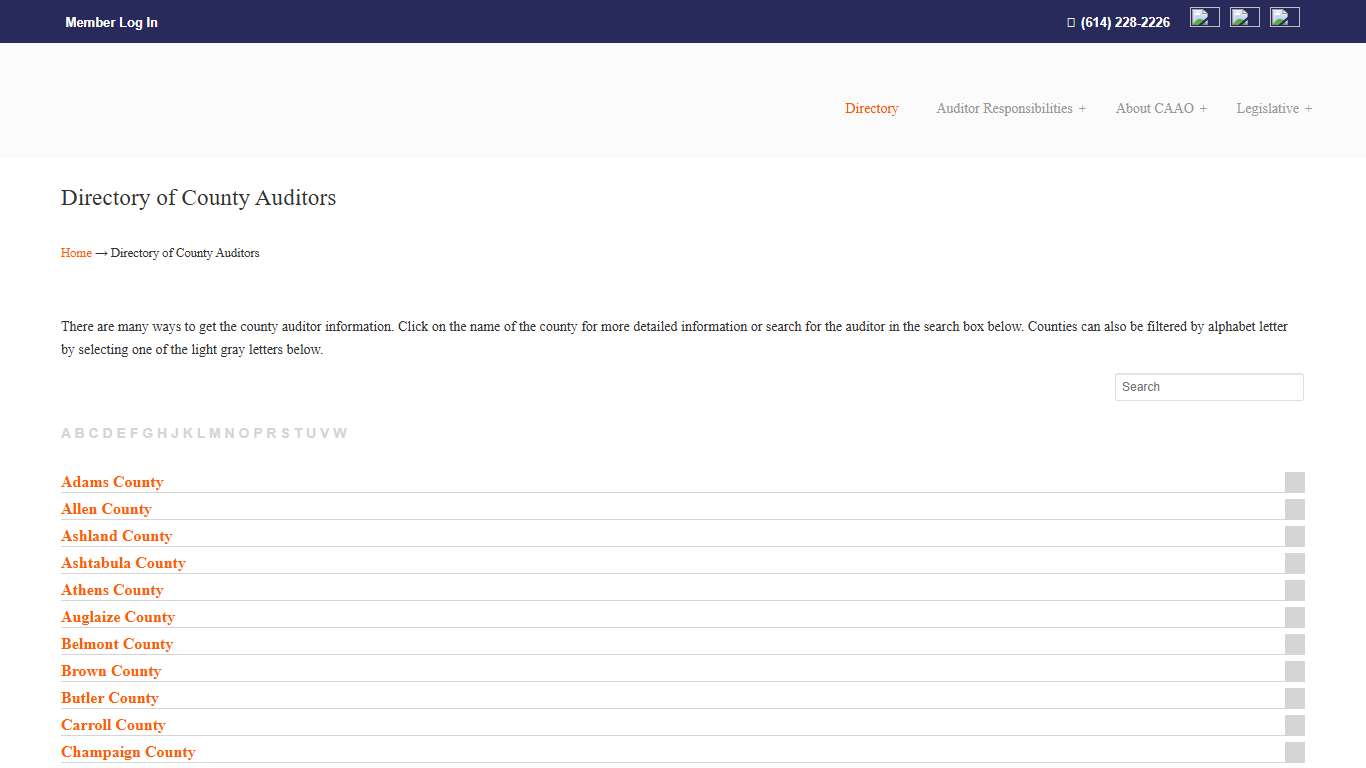Open the Adams County page
The width and height of the screenshot is (1366, 768).
click(111, 481)
